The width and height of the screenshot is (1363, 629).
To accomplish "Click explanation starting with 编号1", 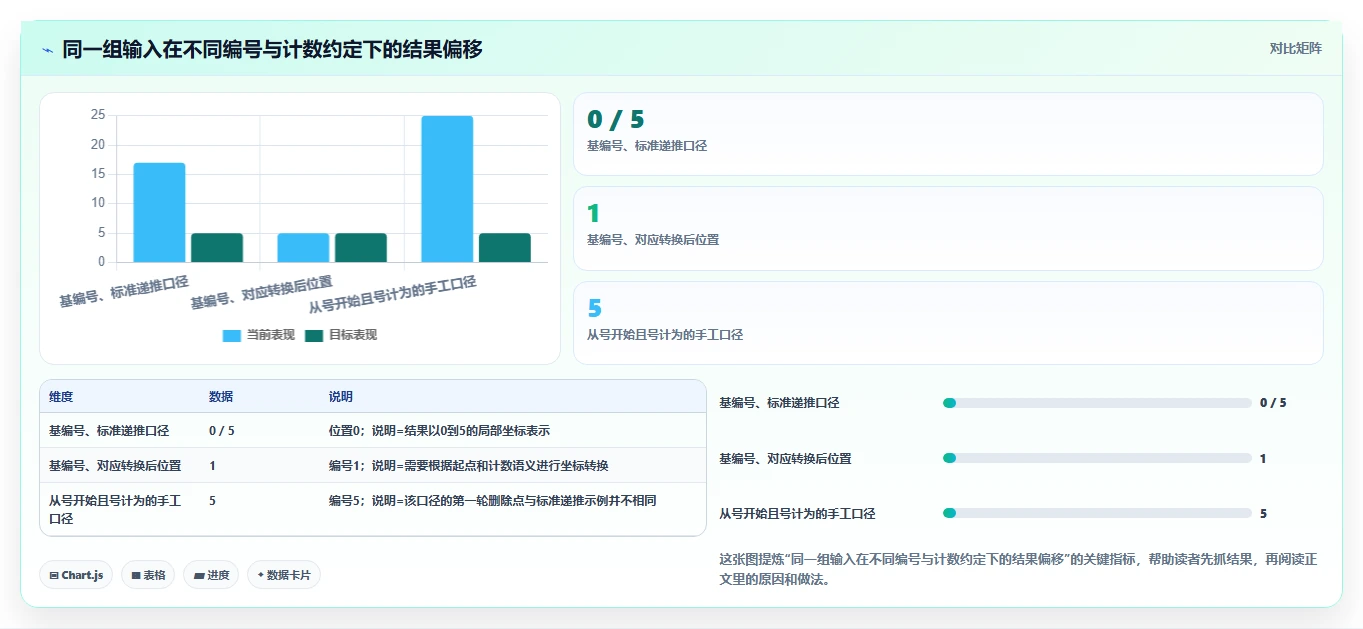I will (469, 466).
